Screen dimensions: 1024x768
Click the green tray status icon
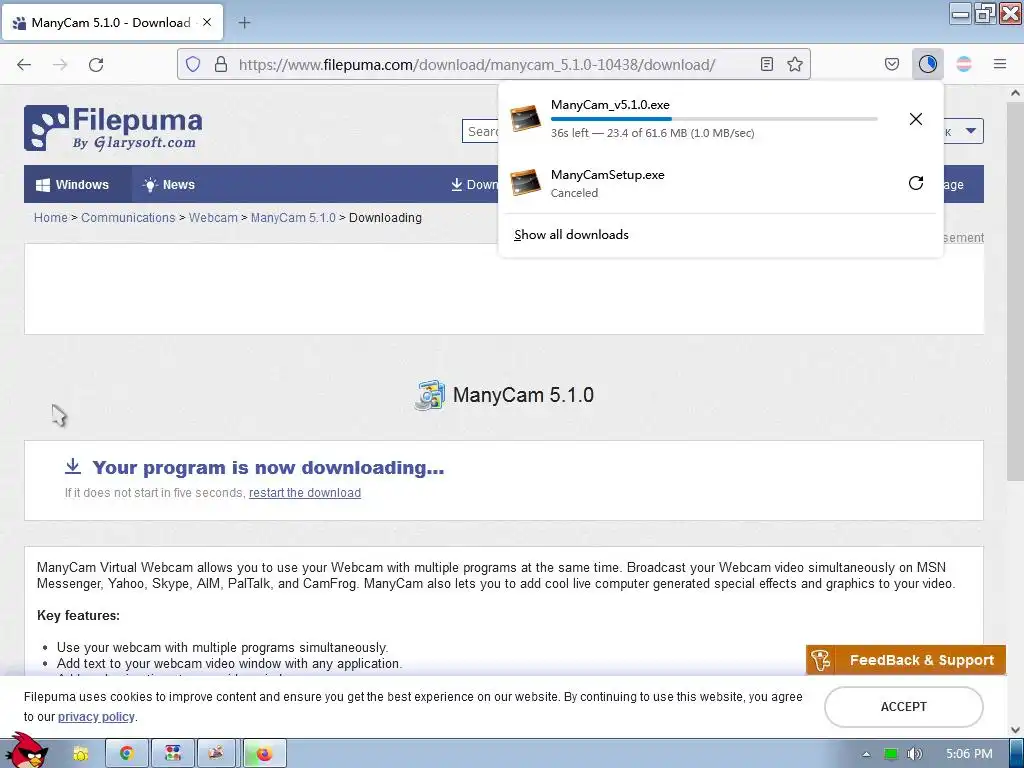[890, 754]
